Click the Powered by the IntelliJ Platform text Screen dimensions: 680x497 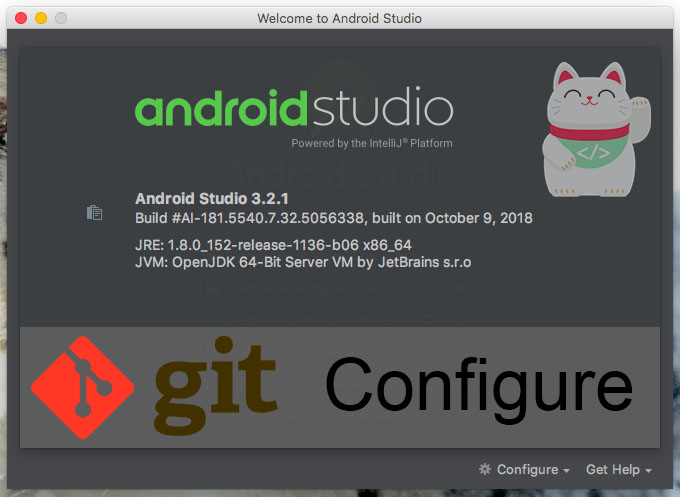click(372, 143)
